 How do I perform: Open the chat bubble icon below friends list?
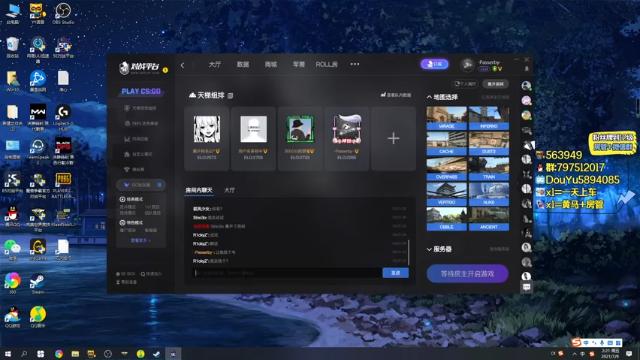point(527,287)
